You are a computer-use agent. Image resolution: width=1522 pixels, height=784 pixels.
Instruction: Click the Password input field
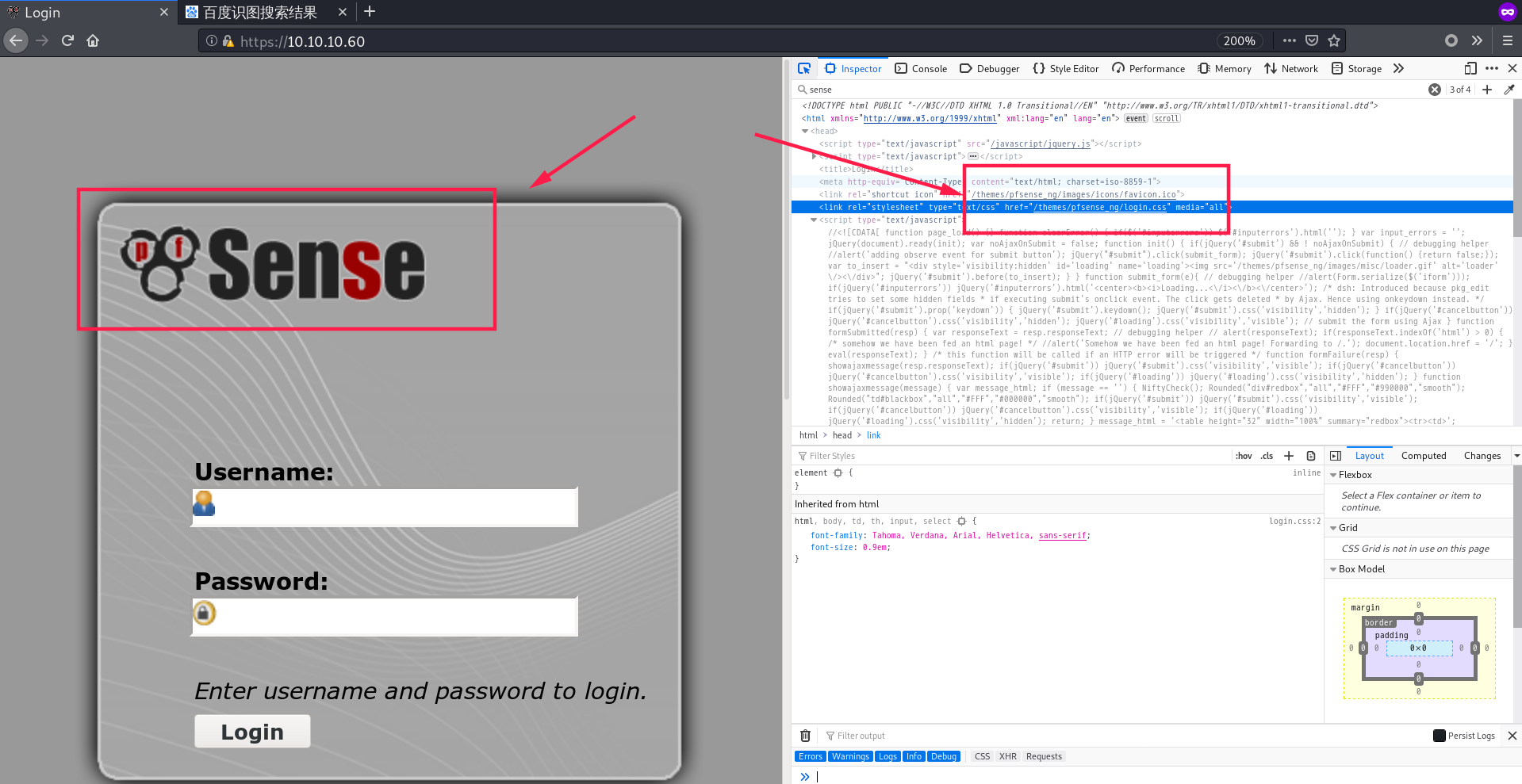385,616
